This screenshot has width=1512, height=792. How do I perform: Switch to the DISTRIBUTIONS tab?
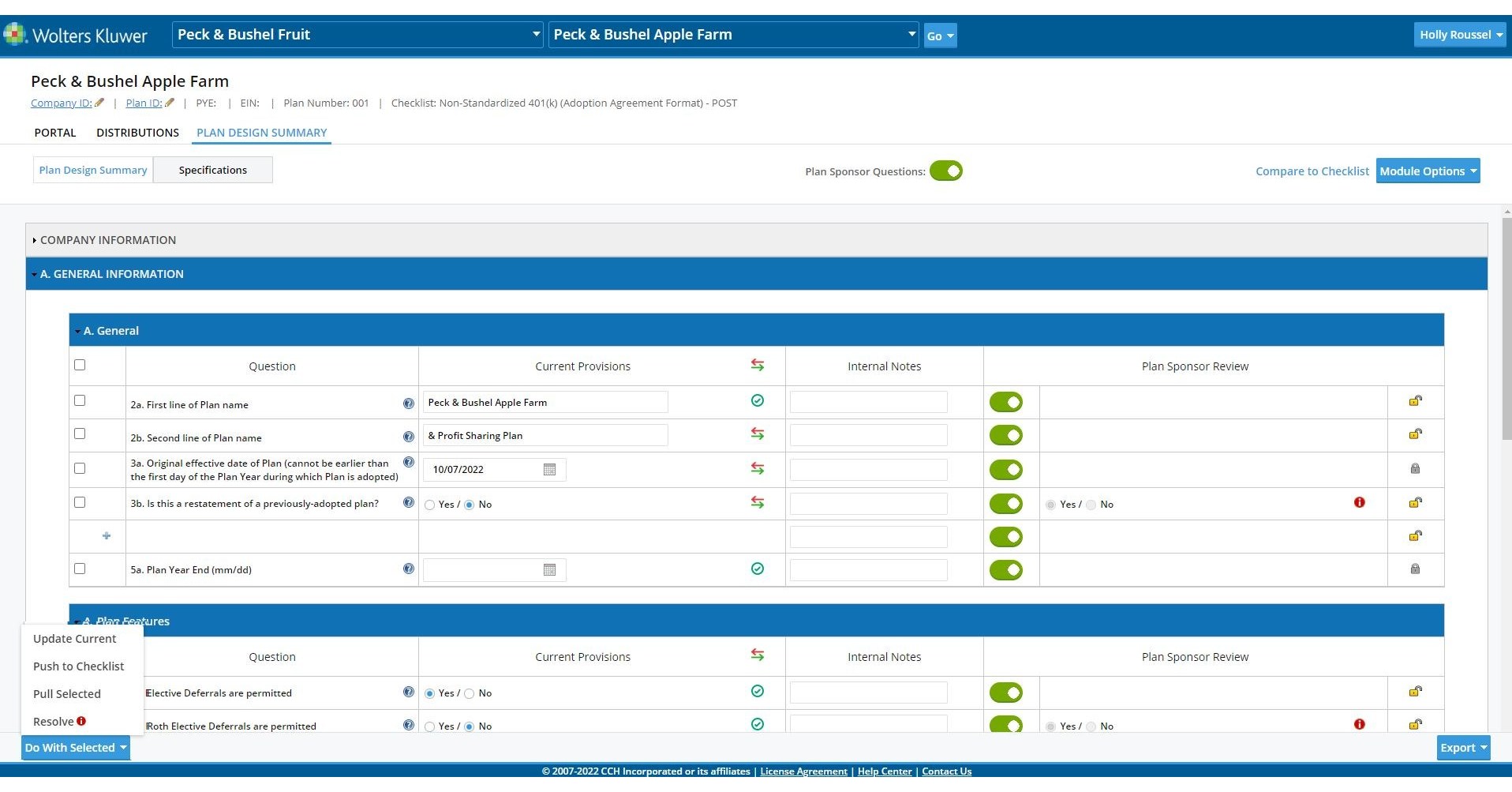point(137,132)
